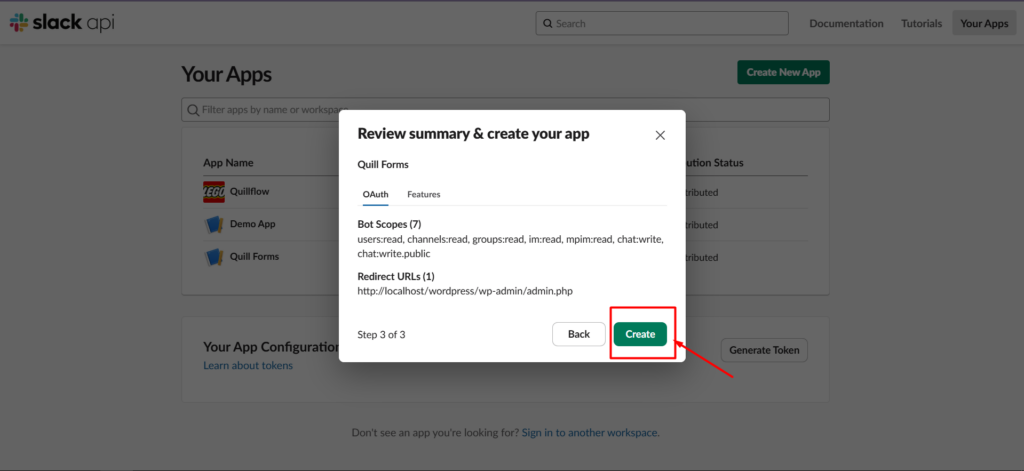Screen dimensions: 1024x471
Task: Go to Your Apps in top navigation
Action: coord(984,24)
